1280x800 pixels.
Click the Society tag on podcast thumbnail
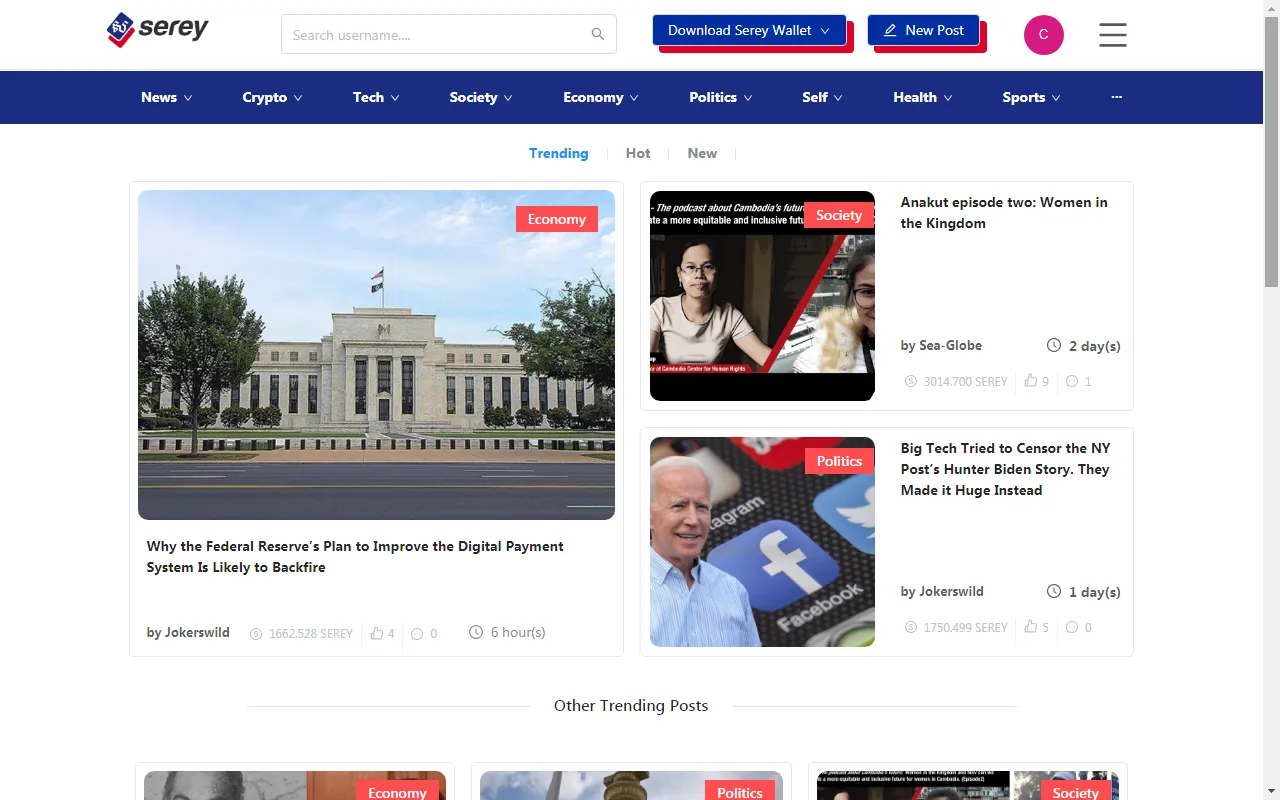click(x=839, y=215)
